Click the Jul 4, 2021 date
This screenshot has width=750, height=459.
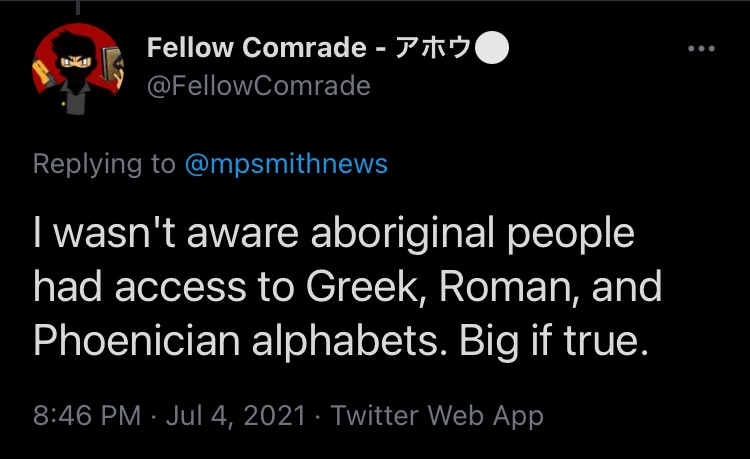(235, 415)
